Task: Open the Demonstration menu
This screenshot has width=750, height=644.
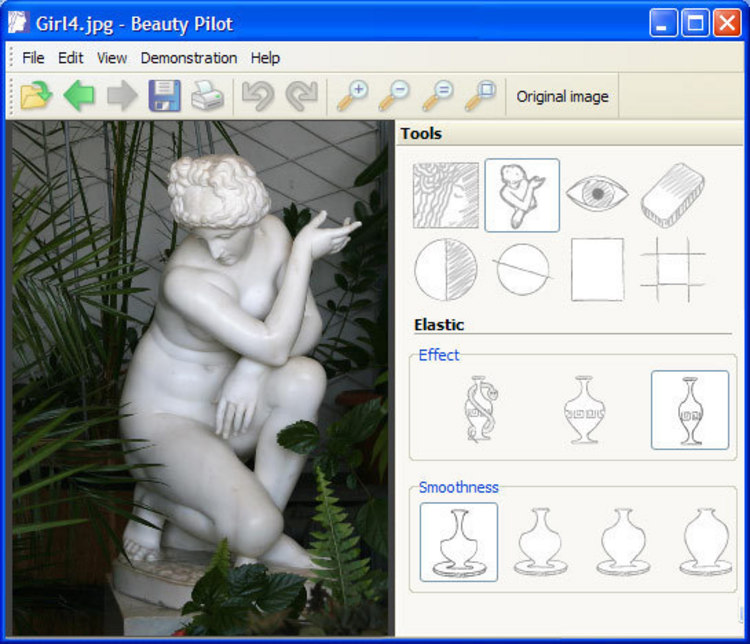Action: pos(188,58)
